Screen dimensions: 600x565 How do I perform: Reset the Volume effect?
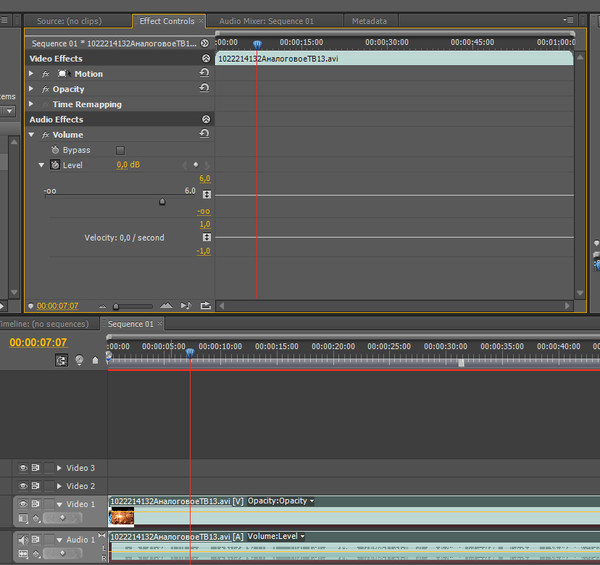click(204, 134)
